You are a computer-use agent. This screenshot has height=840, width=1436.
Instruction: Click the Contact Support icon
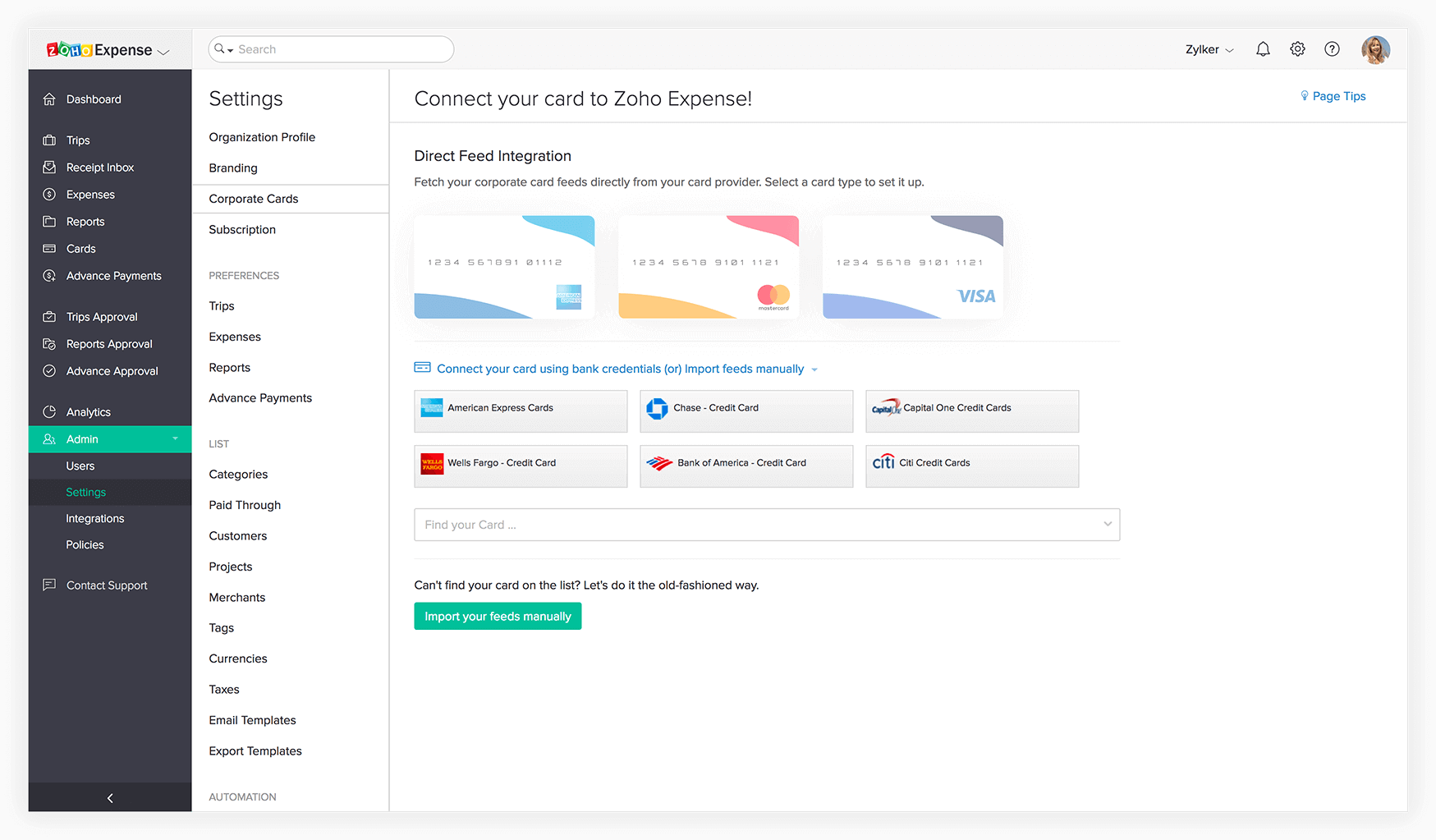[50, 585]
